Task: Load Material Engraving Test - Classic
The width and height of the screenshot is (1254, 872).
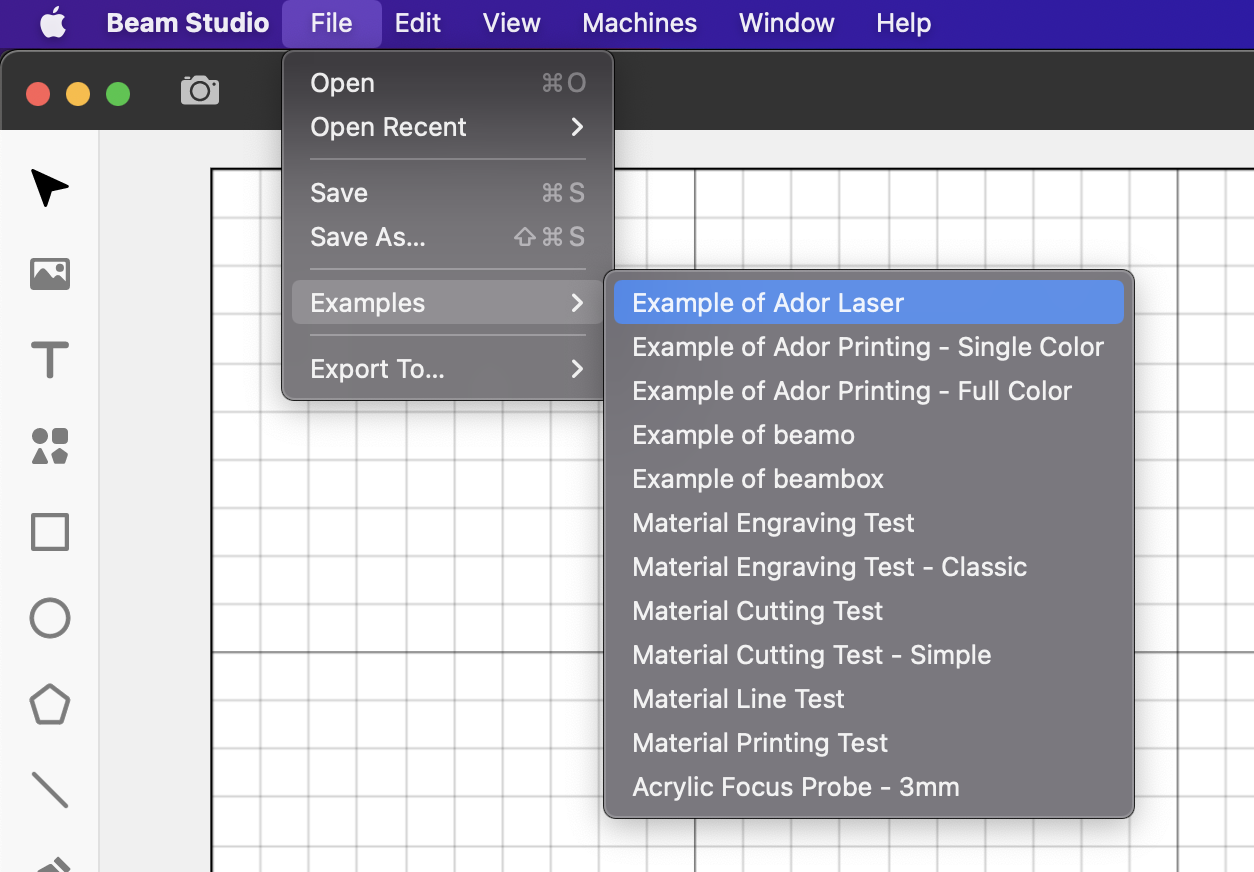Action: [x=869, y=567]
